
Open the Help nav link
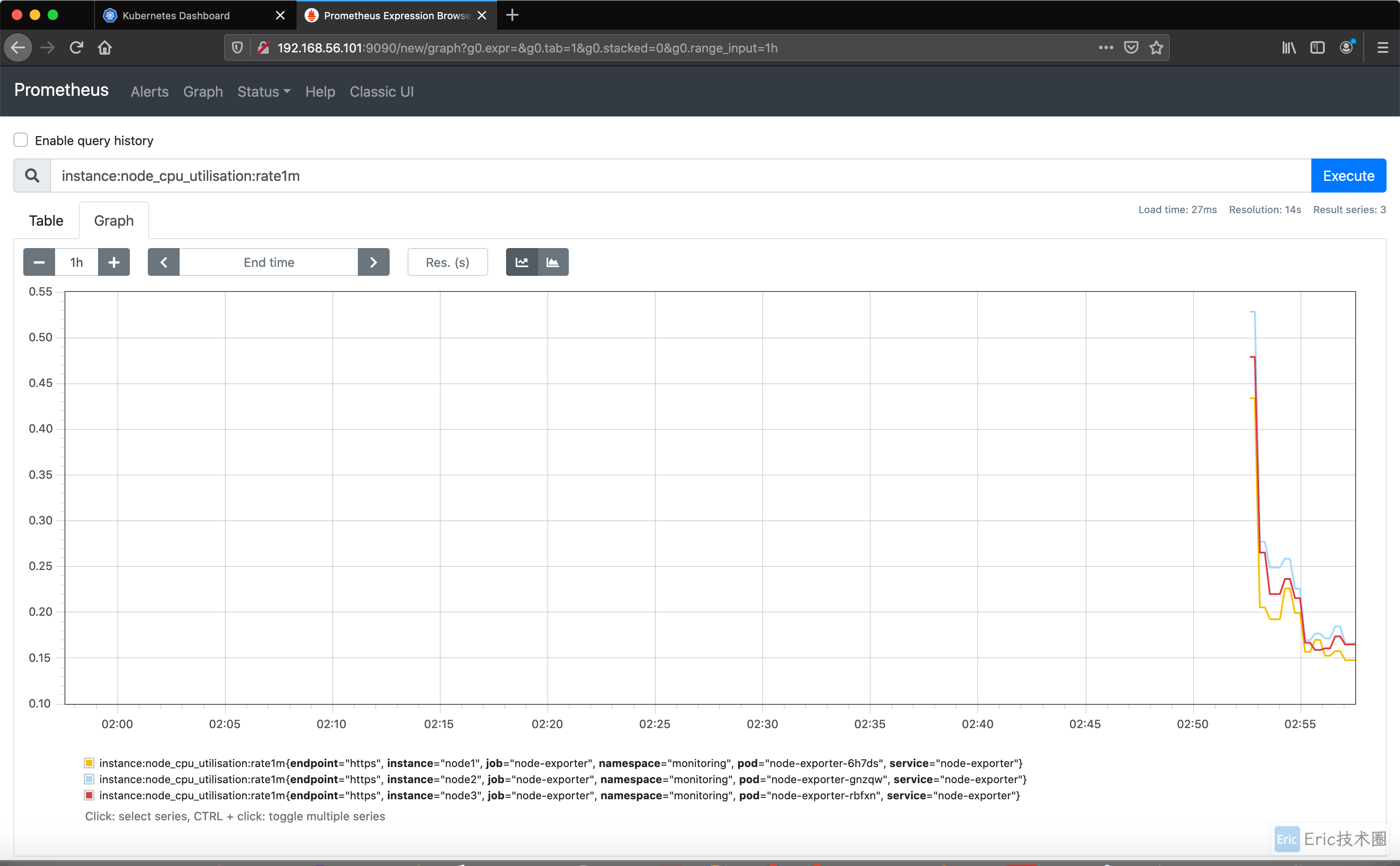(x=320, y=92)
